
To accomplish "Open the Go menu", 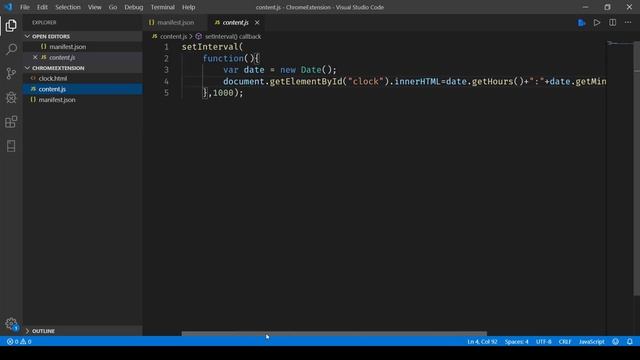I will [x=113, y=7].
